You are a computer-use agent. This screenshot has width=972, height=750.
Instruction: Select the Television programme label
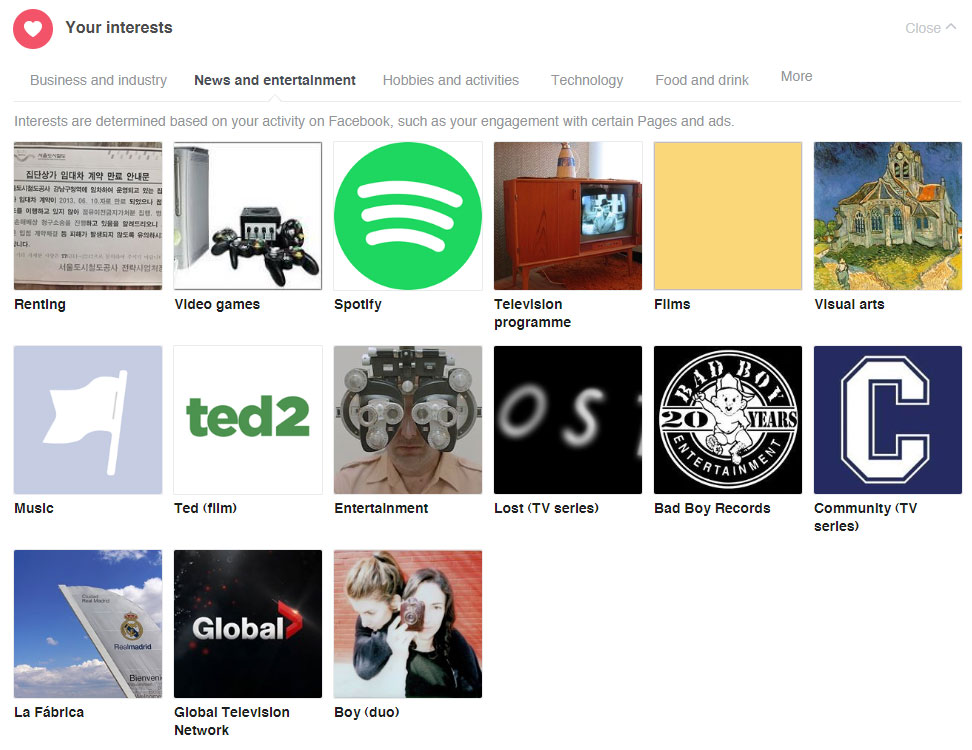(x=532, y=313)
